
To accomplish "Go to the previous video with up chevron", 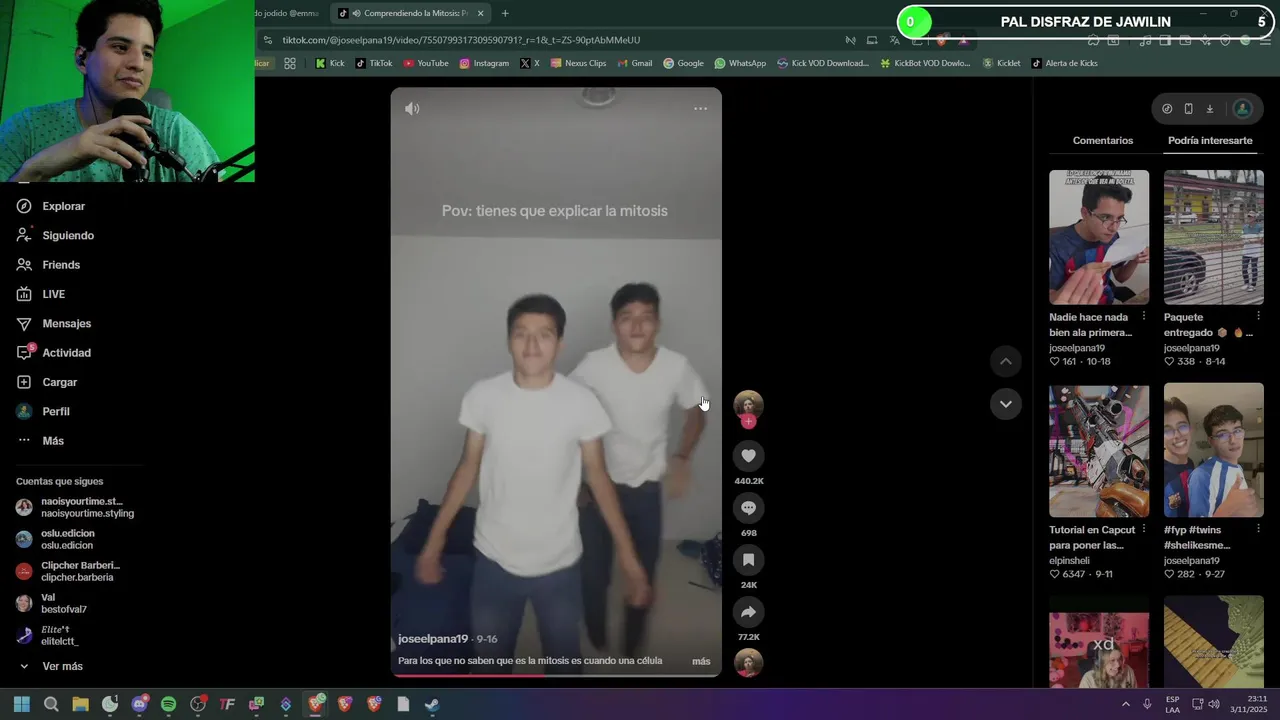I will pos(1005,361).
